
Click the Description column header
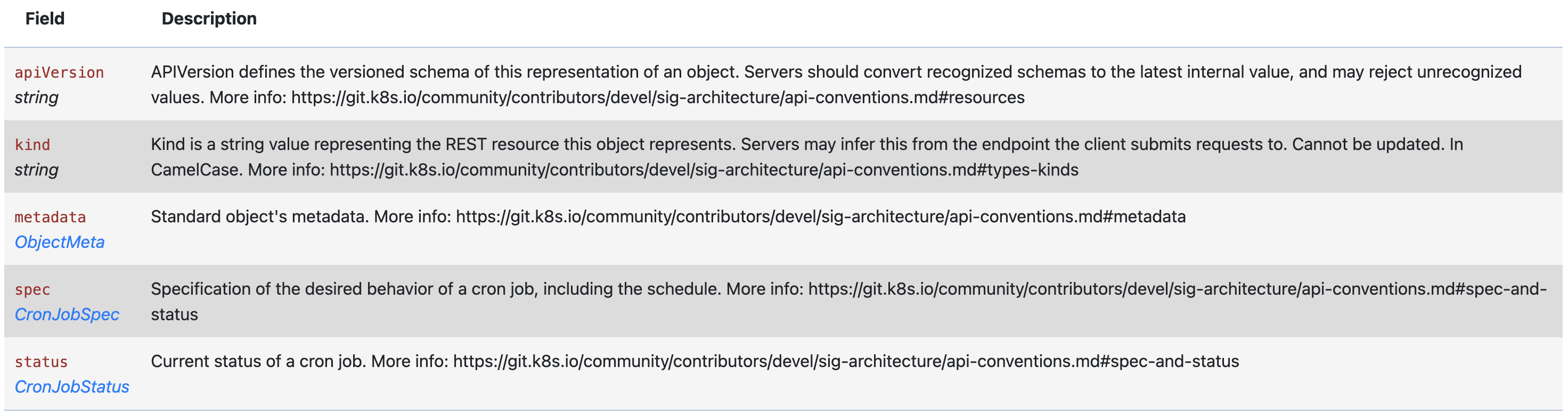[209, 19]
